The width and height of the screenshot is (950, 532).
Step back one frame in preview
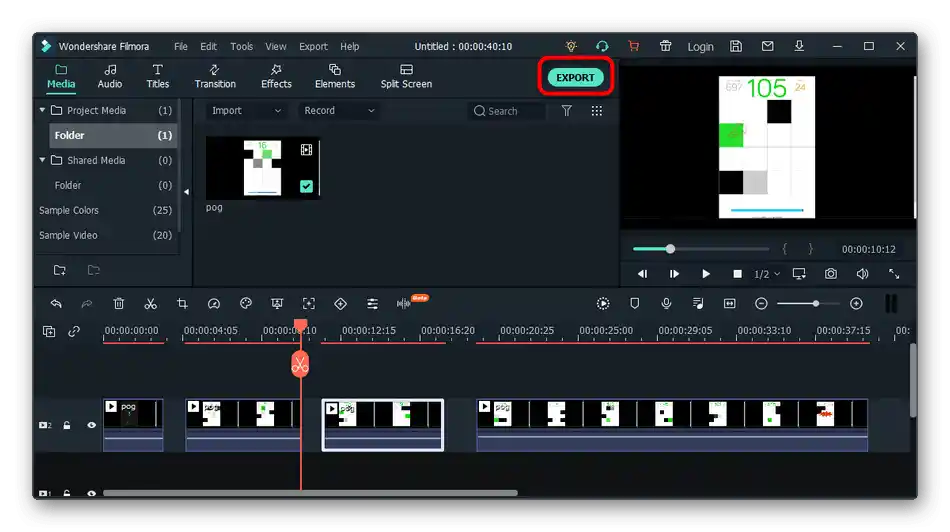[642, 274]
